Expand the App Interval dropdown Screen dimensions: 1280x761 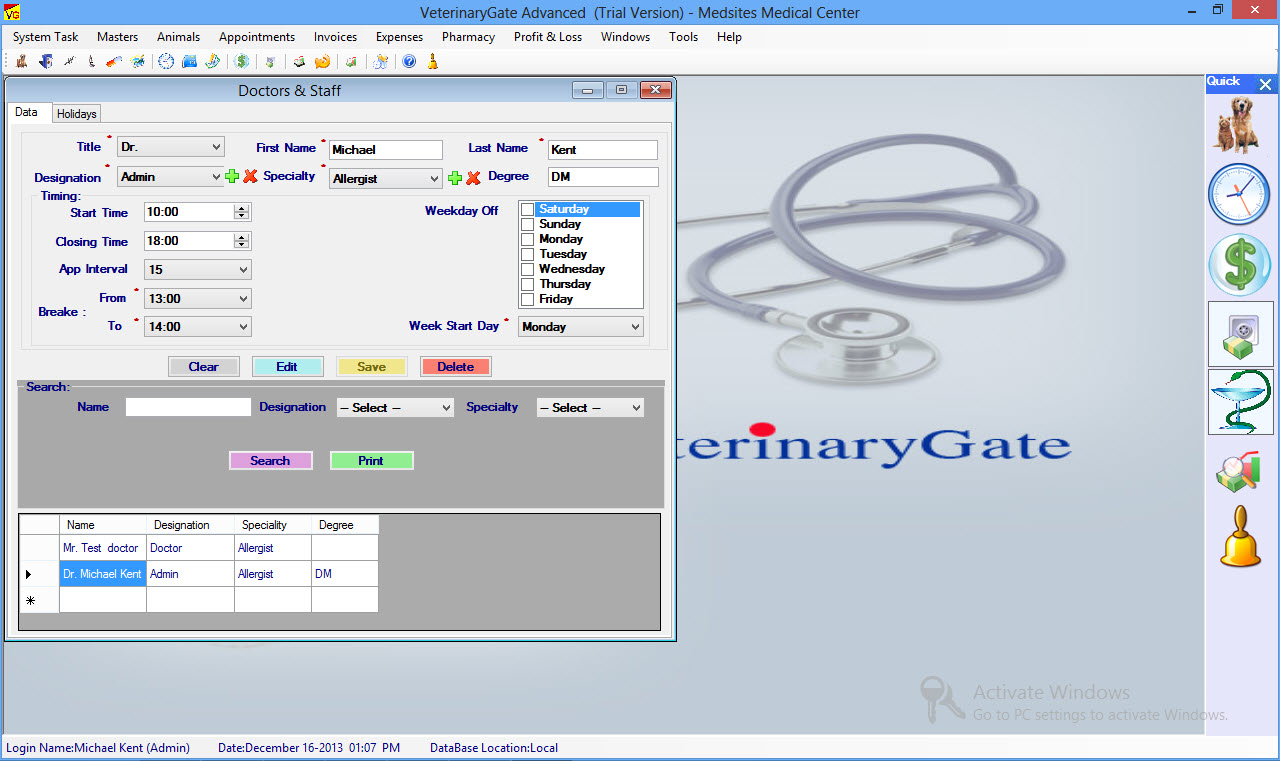[197, 270]
